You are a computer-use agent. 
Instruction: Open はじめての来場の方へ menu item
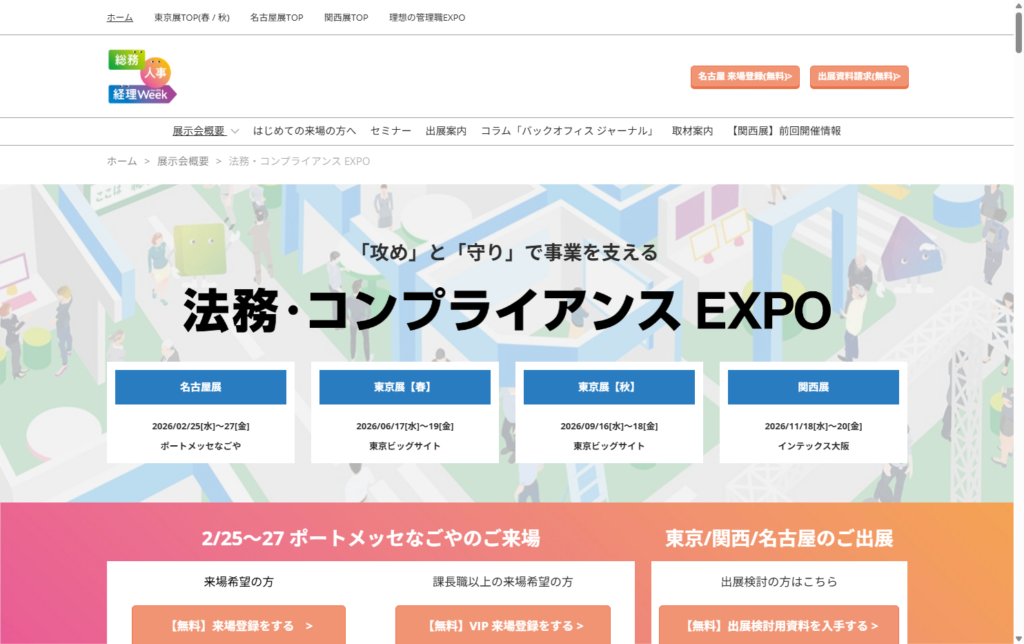point(304,131)
